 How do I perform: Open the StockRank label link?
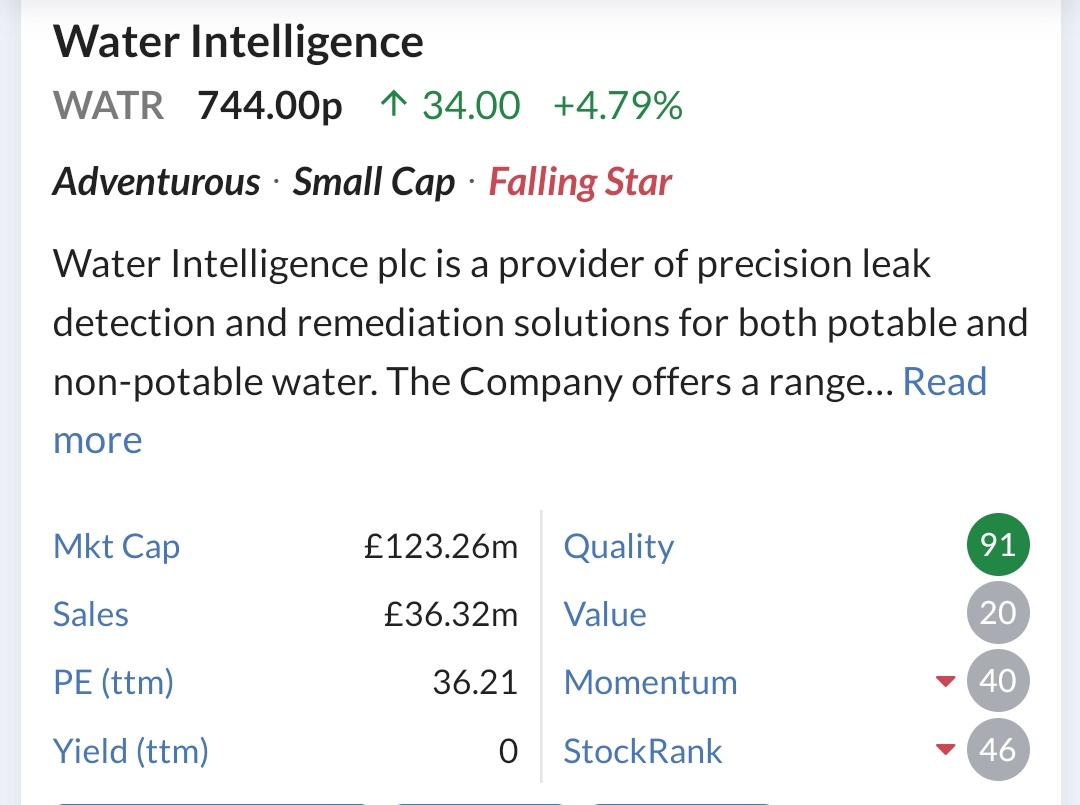tap(643, 751)
